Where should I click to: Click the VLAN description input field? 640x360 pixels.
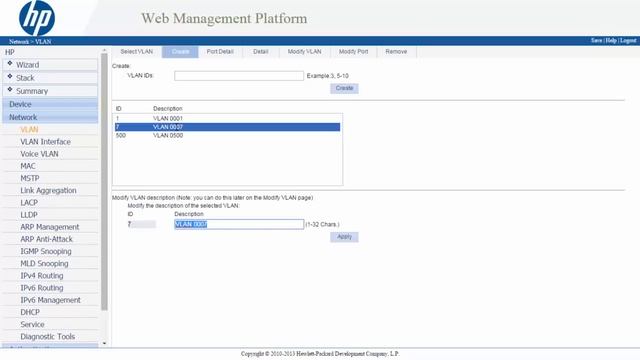click(x=239, y=224)
